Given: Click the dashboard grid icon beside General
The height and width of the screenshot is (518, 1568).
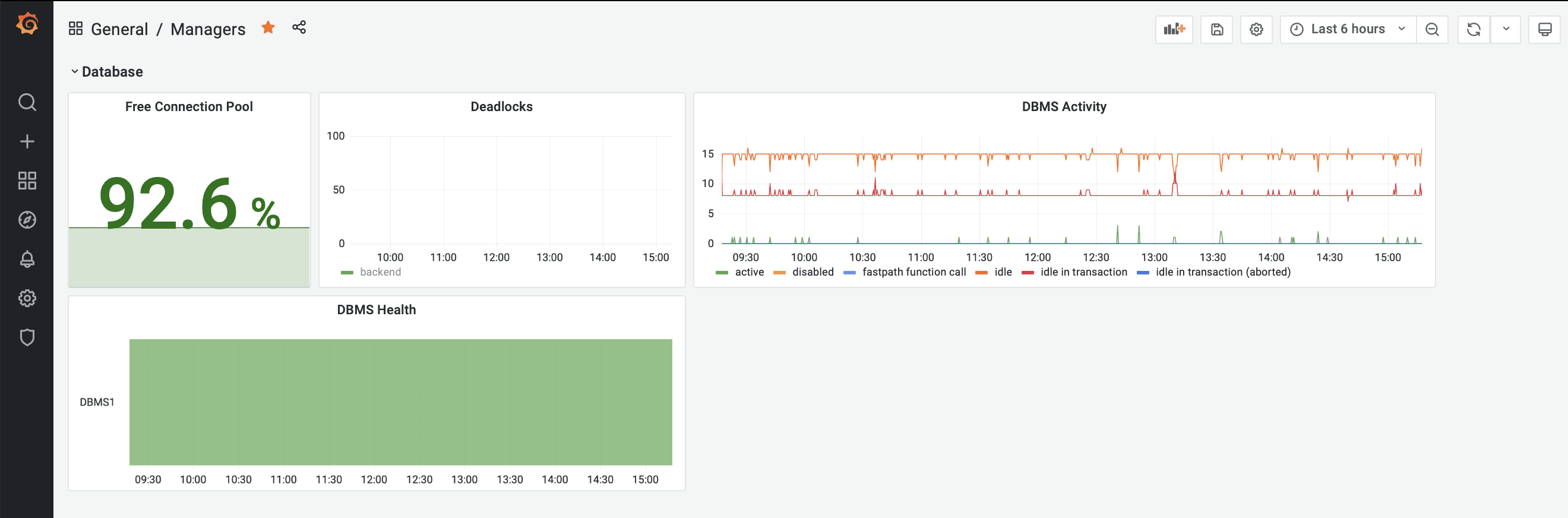Looking at the screenshot, I should (x=75, y=29).
